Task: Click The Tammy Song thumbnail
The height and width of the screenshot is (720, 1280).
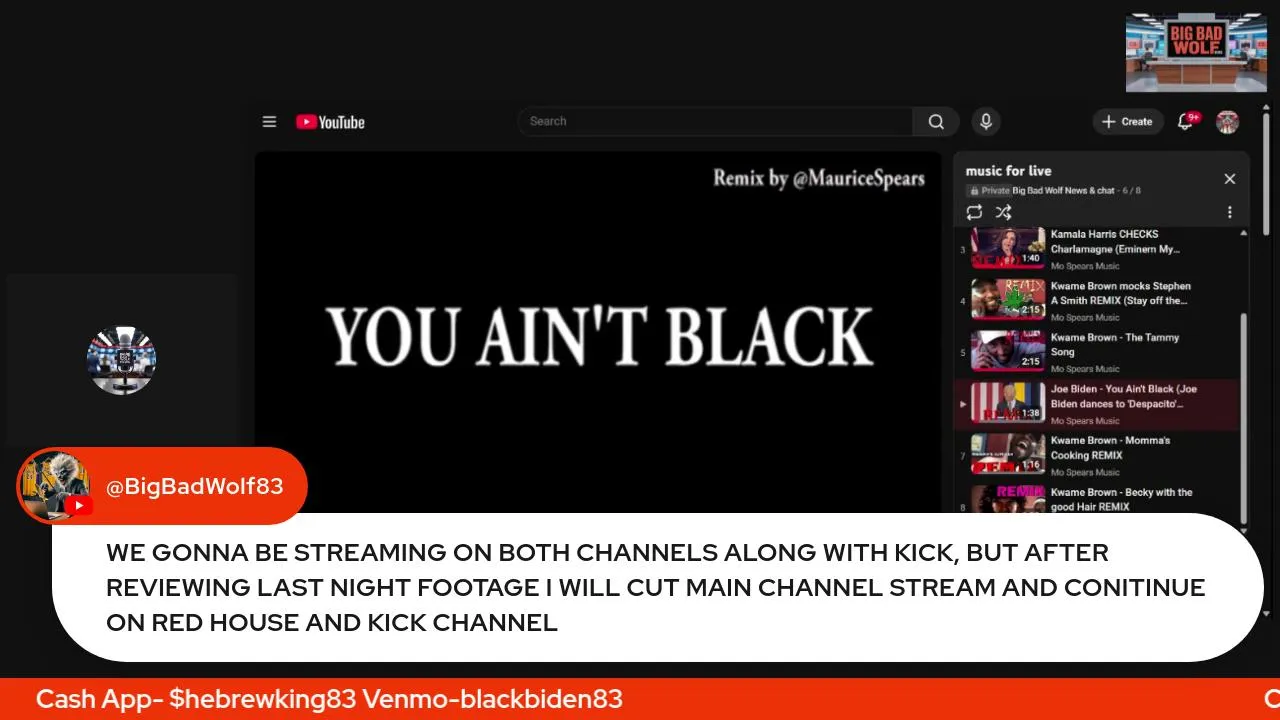Action: (1008, 352)
